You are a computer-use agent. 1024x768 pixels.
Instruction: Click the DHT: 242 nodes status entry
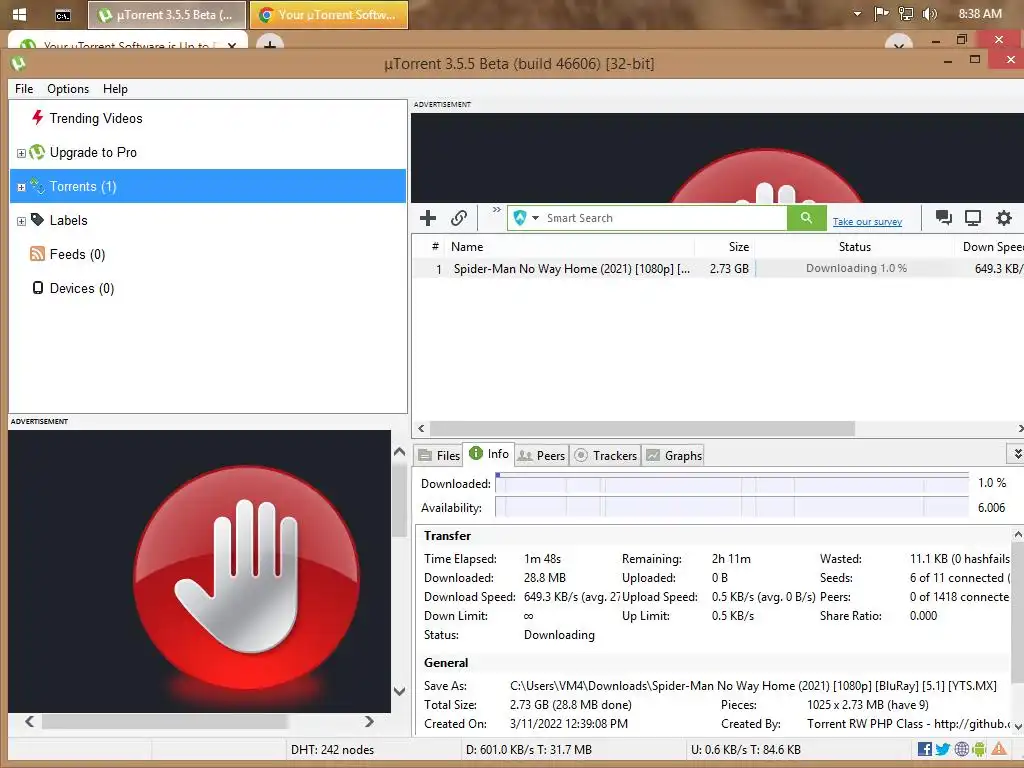(x=332, y=750)
